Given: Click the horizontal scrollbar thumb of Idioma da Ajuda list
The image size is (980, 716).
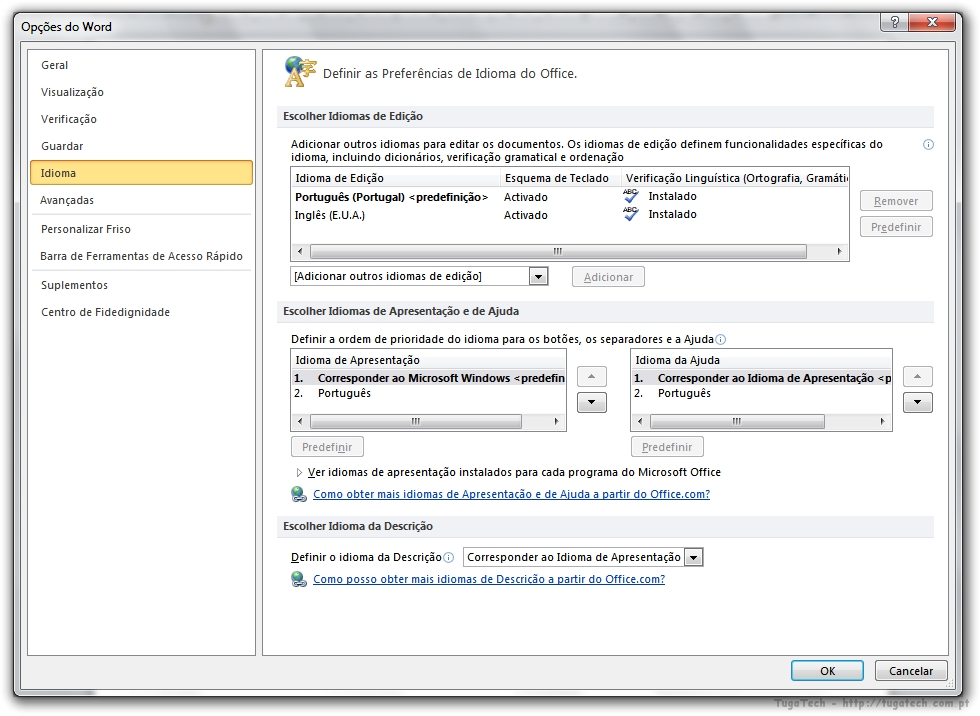Looking at the screenshot, I should coord(737,422).
